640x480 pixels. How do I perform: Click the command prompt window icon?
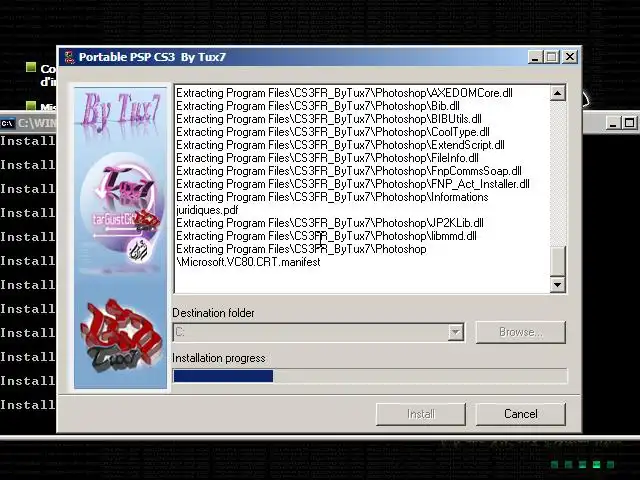[7, 123]
